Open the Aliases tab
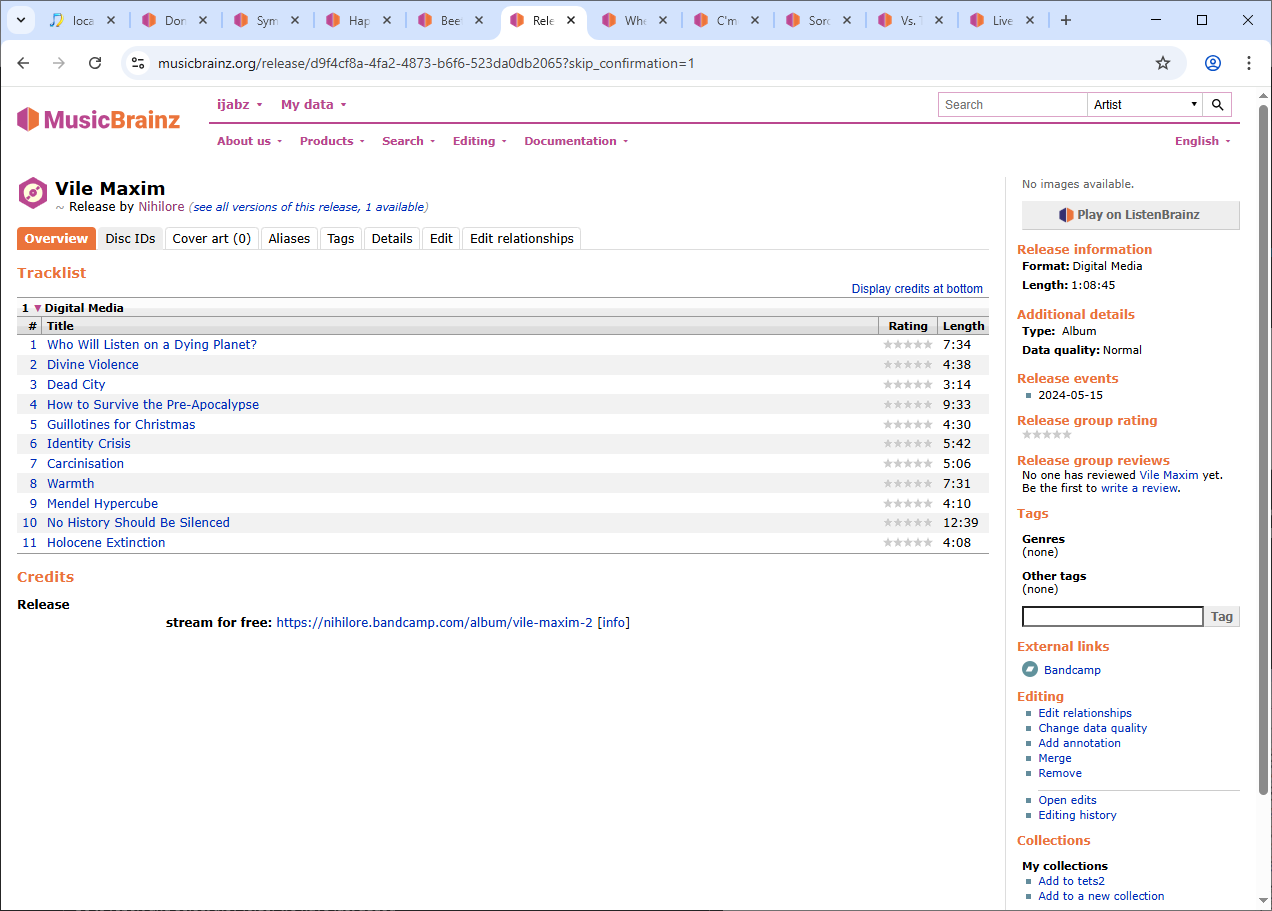1272x911 pixels. coord(289,238)
